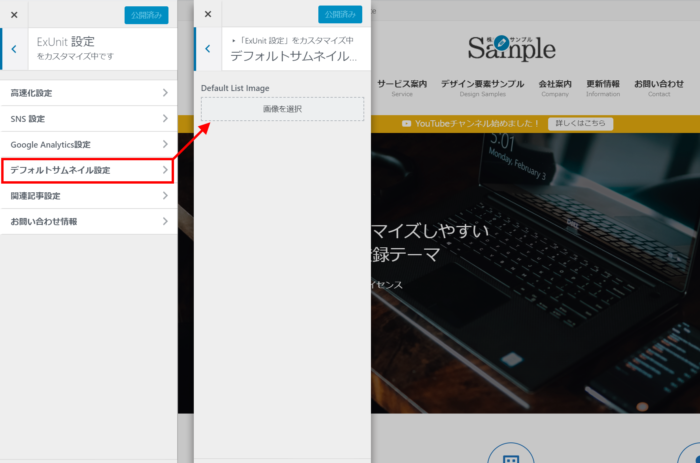
Task: Expand chevron on SNS 設定 row
Action: point(165,118)
